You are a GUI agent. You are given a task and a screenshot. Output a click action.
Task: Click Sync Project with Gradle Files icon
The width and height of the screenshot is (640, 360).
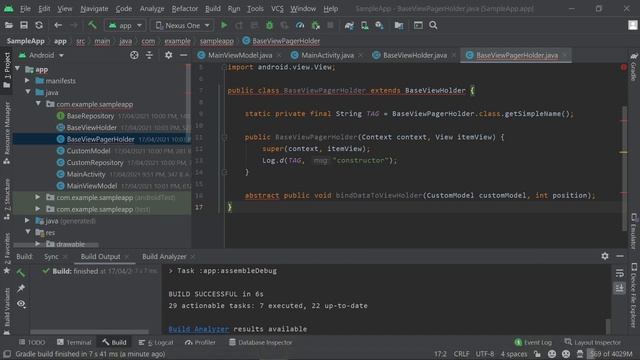pyautogui.click(x=349, y=25)
